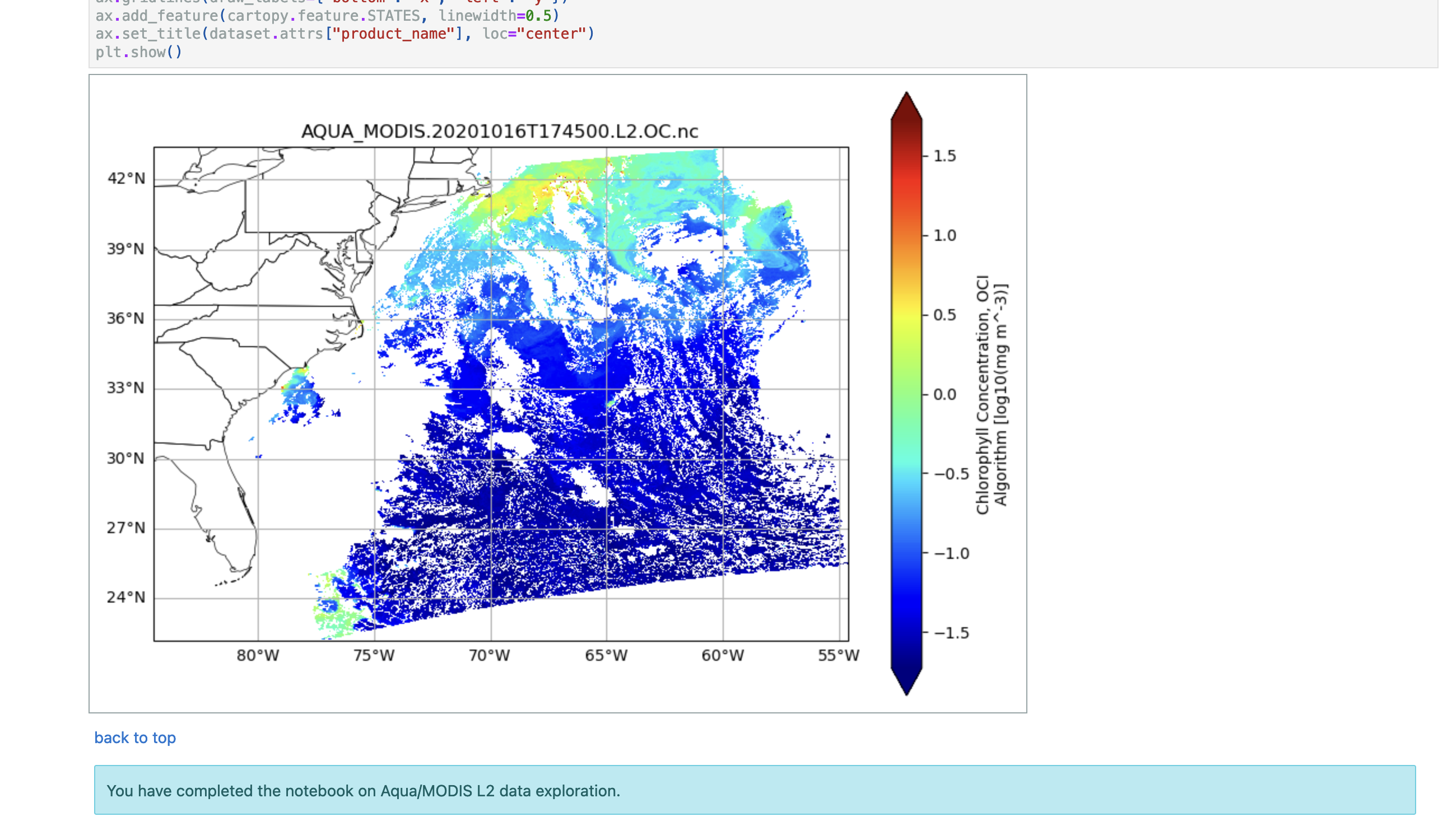The image size is (1452, 840).
Task: Click the 24°N latitude label
Action: pos(126,598)
